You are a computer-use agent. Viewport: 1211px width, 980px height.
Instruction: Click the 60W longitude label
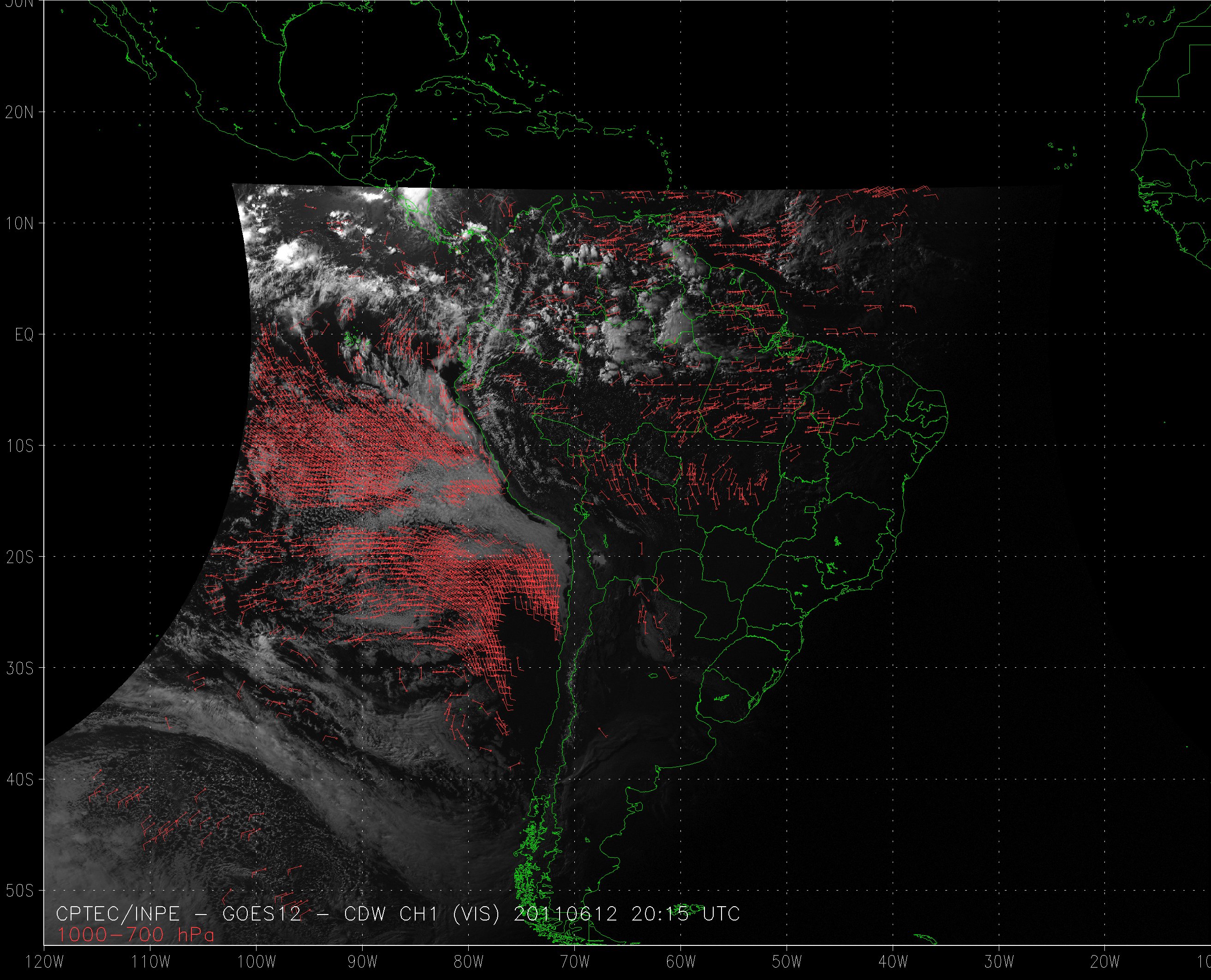point(681,962)
